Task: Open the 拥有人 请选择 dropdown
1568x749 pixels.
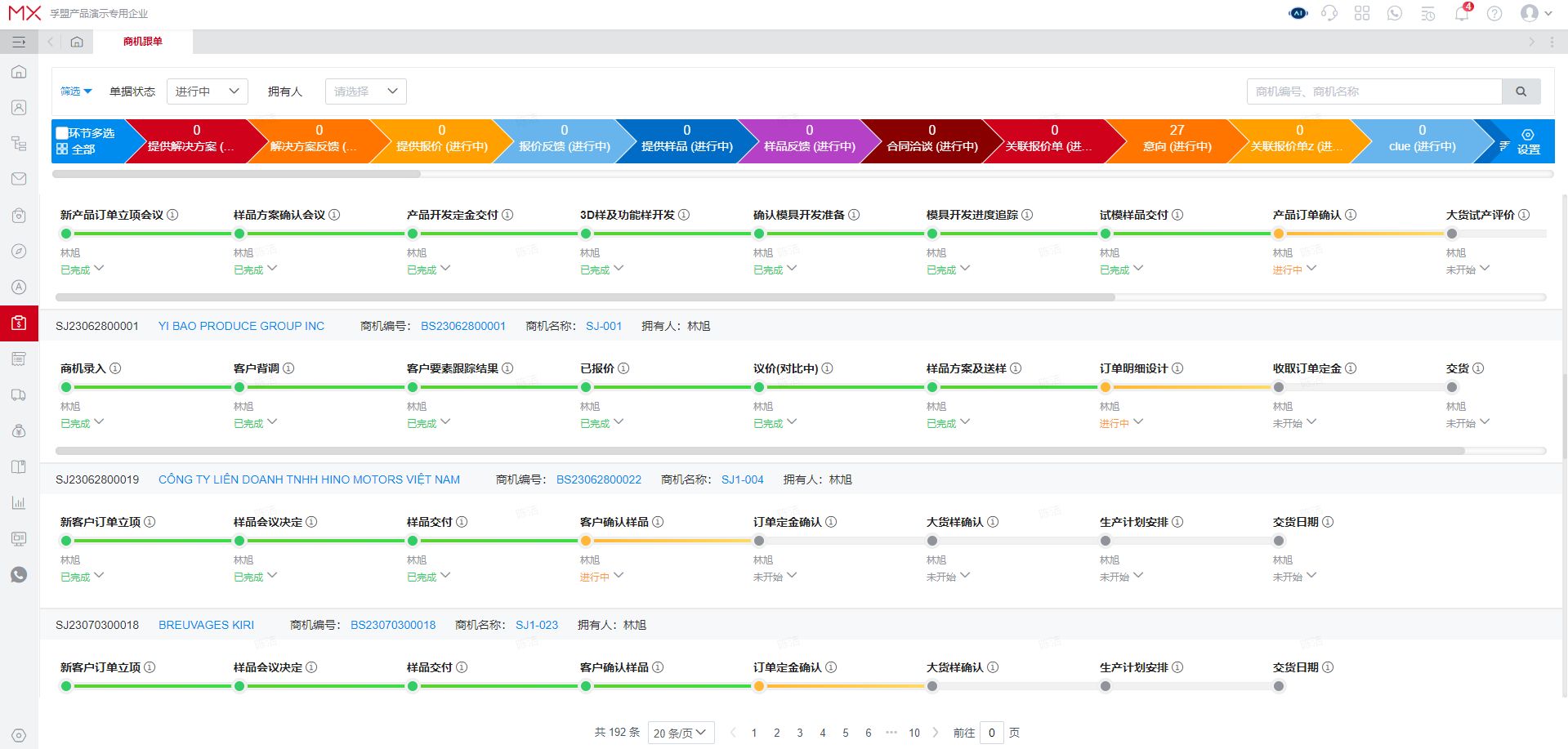Action: [365, 91]
